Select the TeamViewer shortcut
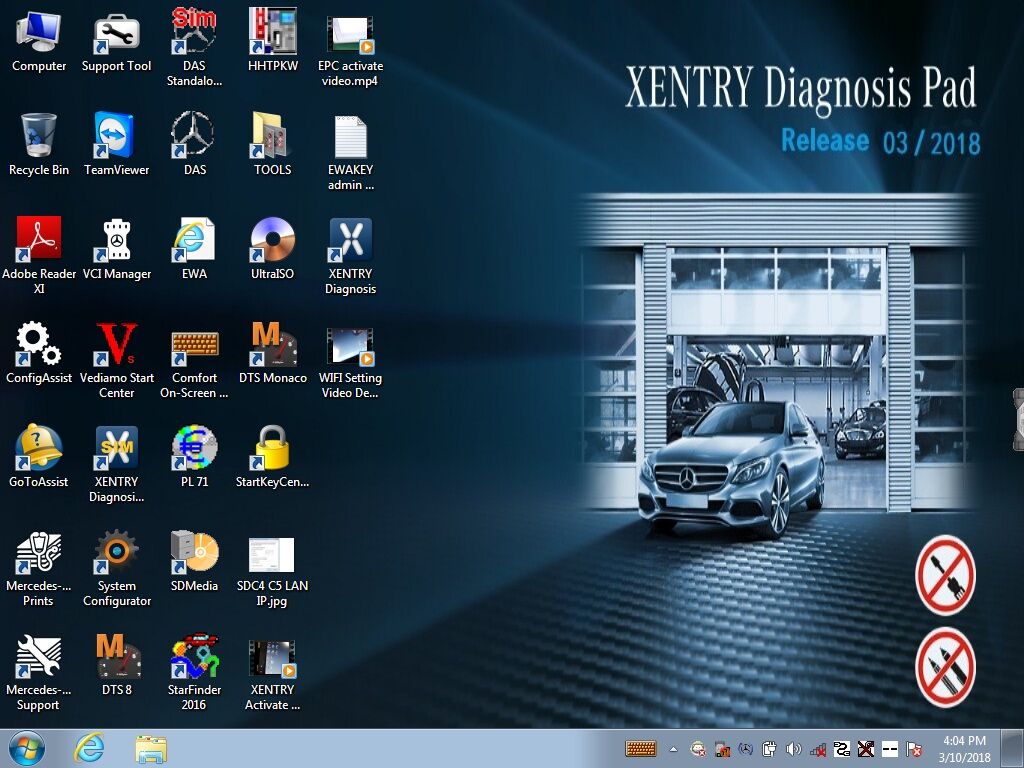The width and height of the screenshot is (1024, 768). (116, 144)
